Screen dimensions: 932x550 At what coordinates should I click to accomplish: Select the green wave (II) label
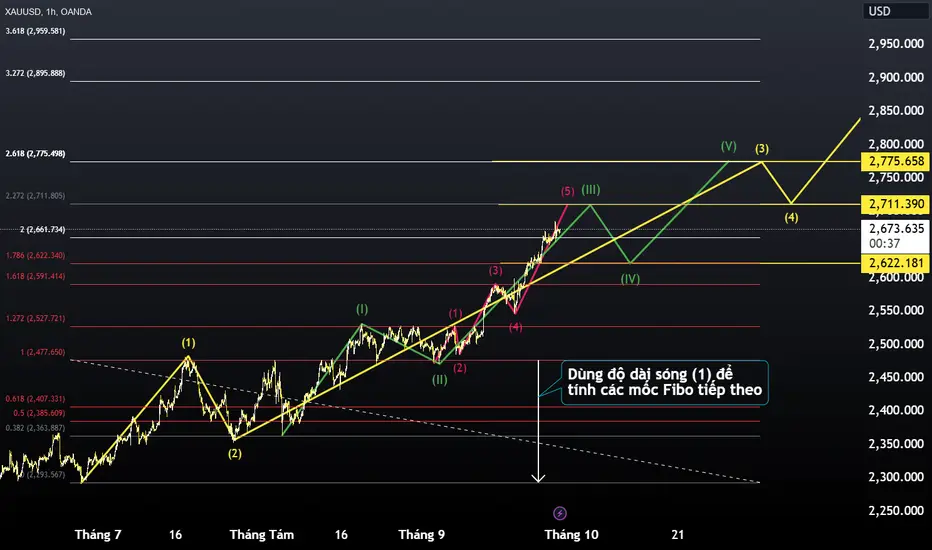tap(439, 380)
